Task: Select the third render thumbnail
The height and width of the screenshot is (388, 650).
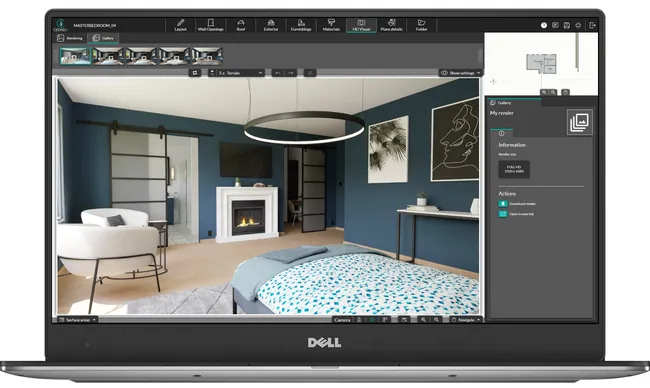Action: coord(141,56)
